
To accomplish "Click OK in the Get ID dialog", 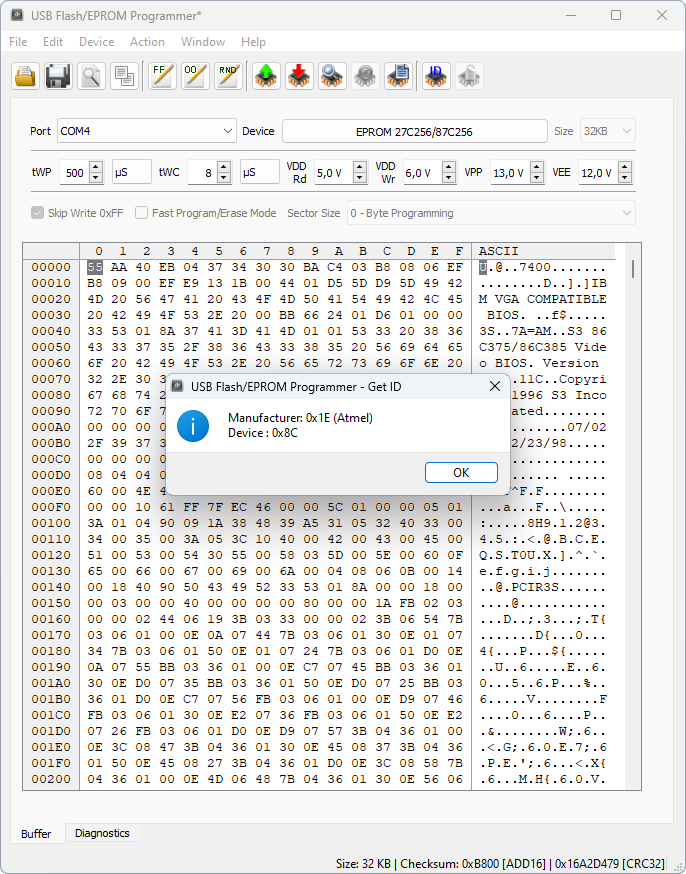I will 461,473.
